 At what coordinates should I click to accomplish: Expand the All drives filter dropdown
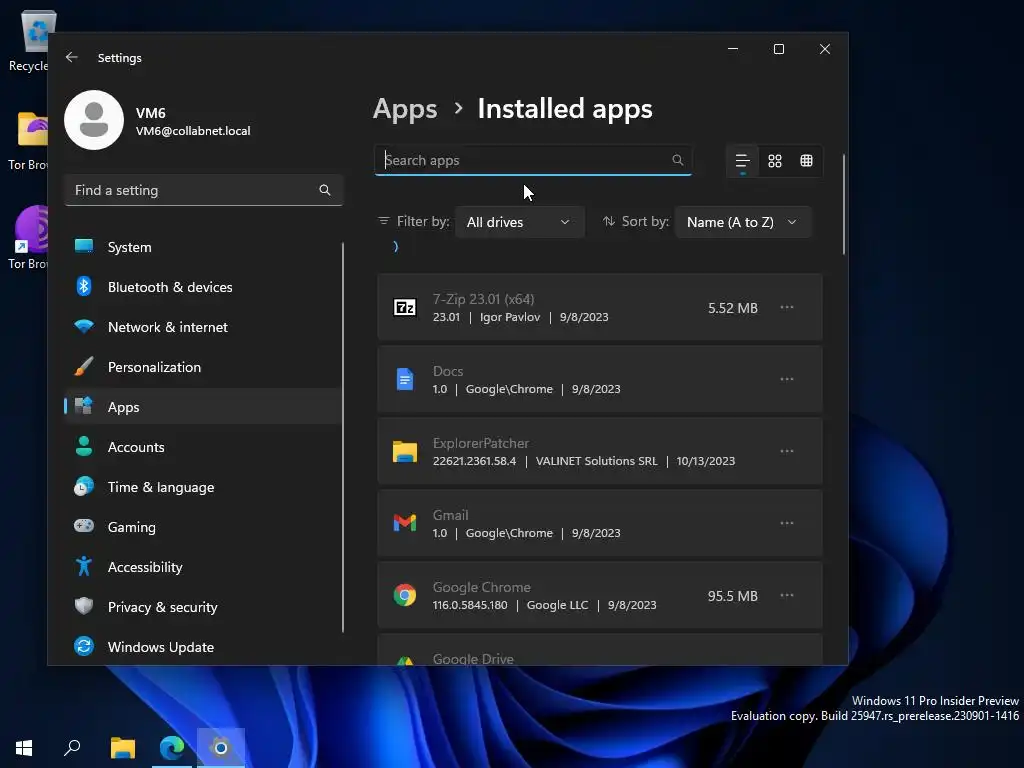point(519,222)
